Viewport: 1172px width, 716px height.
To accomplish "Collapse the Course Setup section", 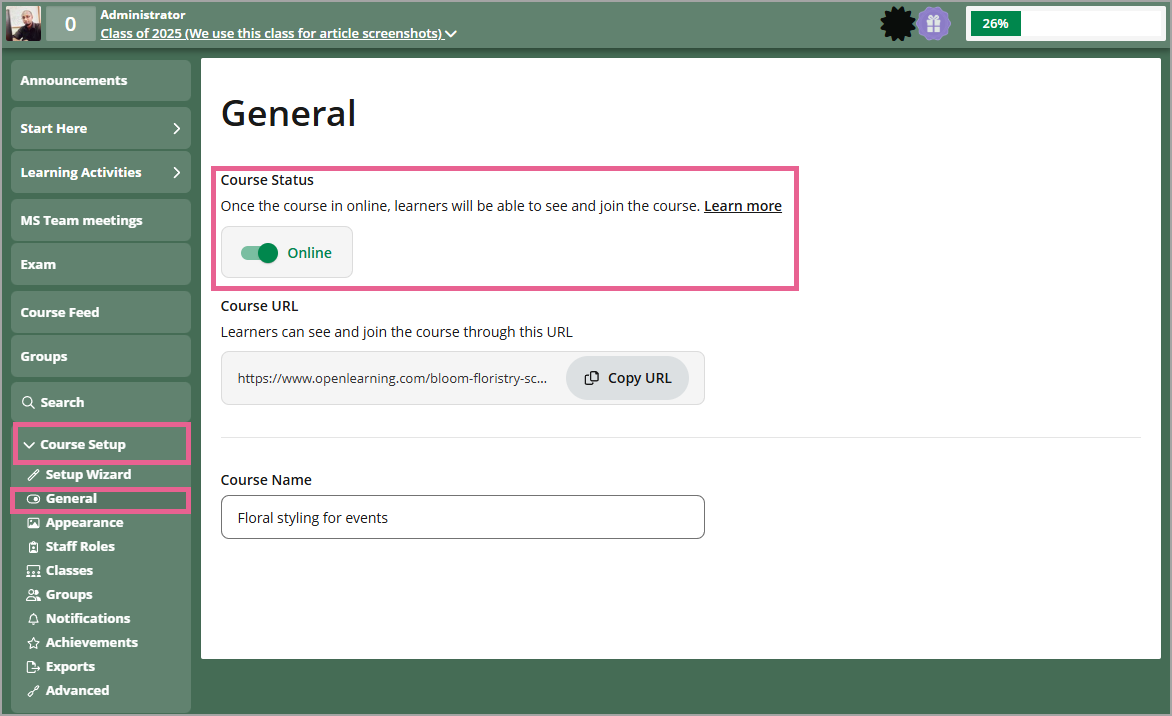I will pyautogui.click(x=101, y=444).
